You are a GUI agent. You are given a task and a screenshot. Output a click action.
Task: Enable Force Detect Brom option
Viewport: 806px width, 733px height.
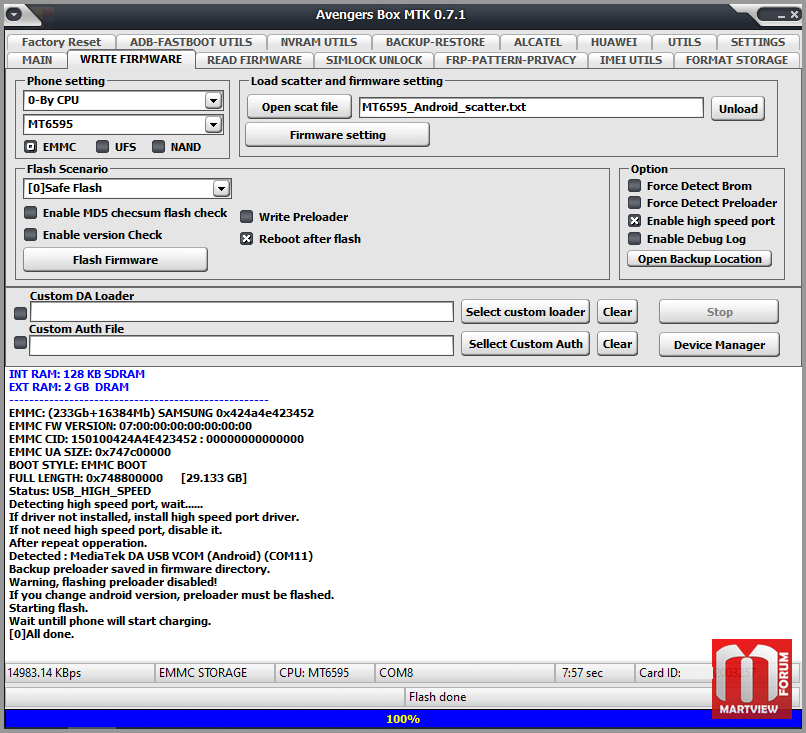635,186
